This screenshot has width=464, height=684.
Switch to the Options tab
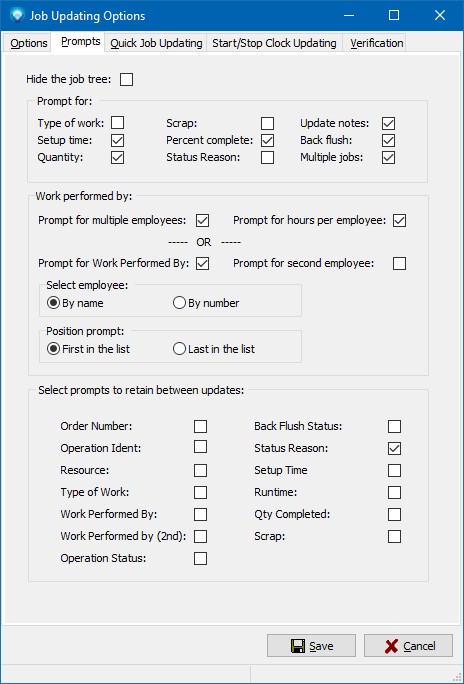[28, 43]
